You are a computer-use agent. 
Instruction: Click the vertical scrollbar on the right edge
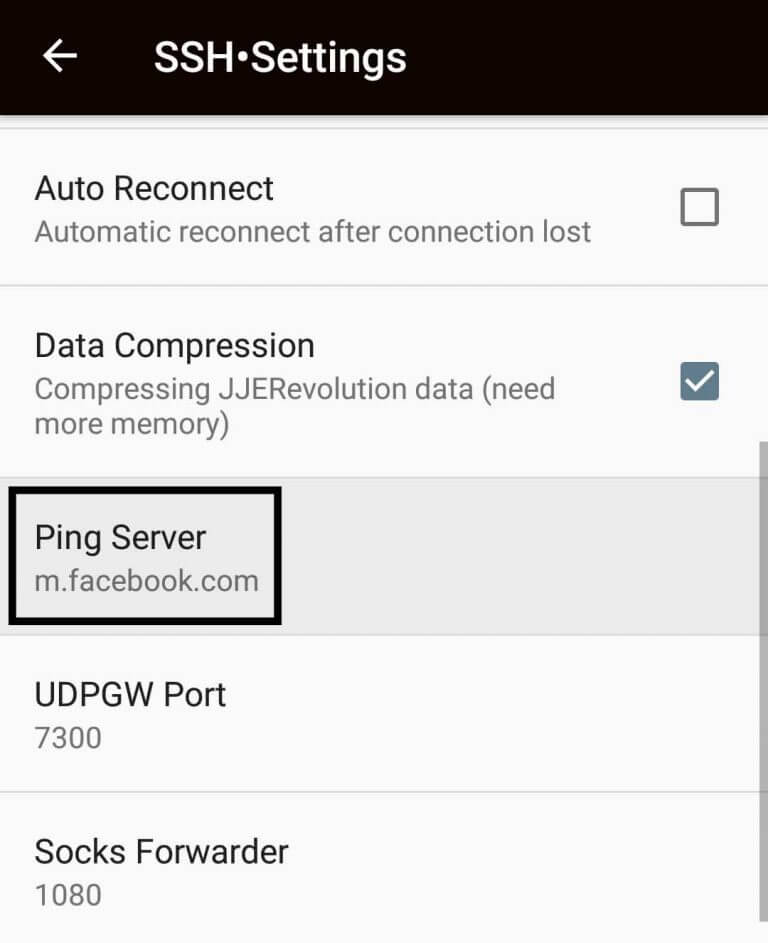click(x=763, y=681)
